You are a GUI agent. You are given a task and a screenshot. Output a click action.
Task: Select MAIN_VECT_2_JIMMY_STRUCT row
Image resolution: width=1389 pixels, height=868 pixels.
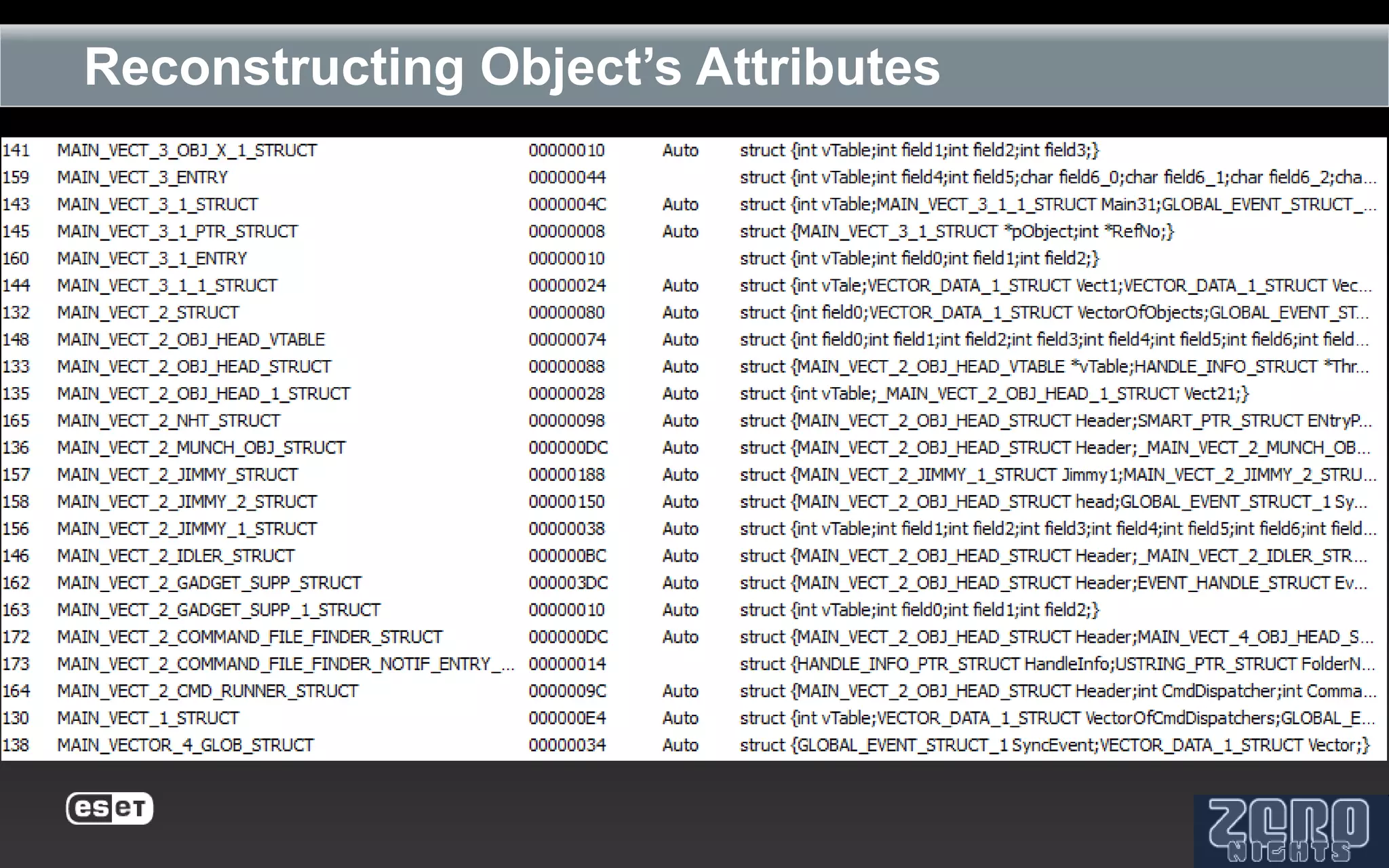(x=693, y=475)
